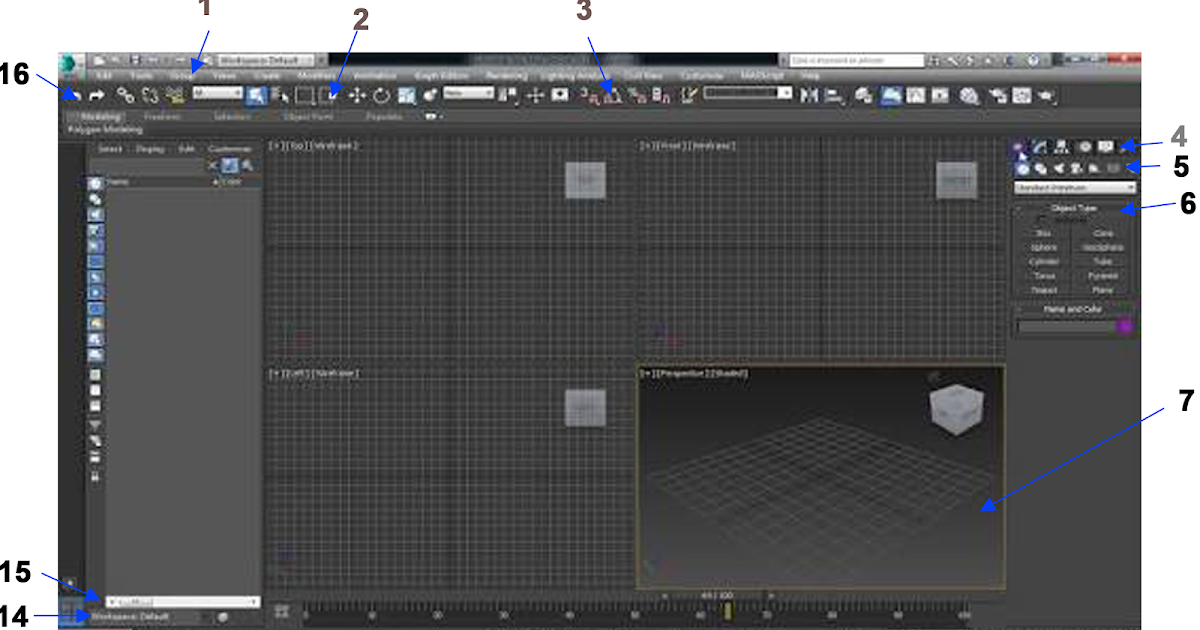Open the Customize menu
The height and width of the screenshot is (630, 1200).
pos(701,76)
